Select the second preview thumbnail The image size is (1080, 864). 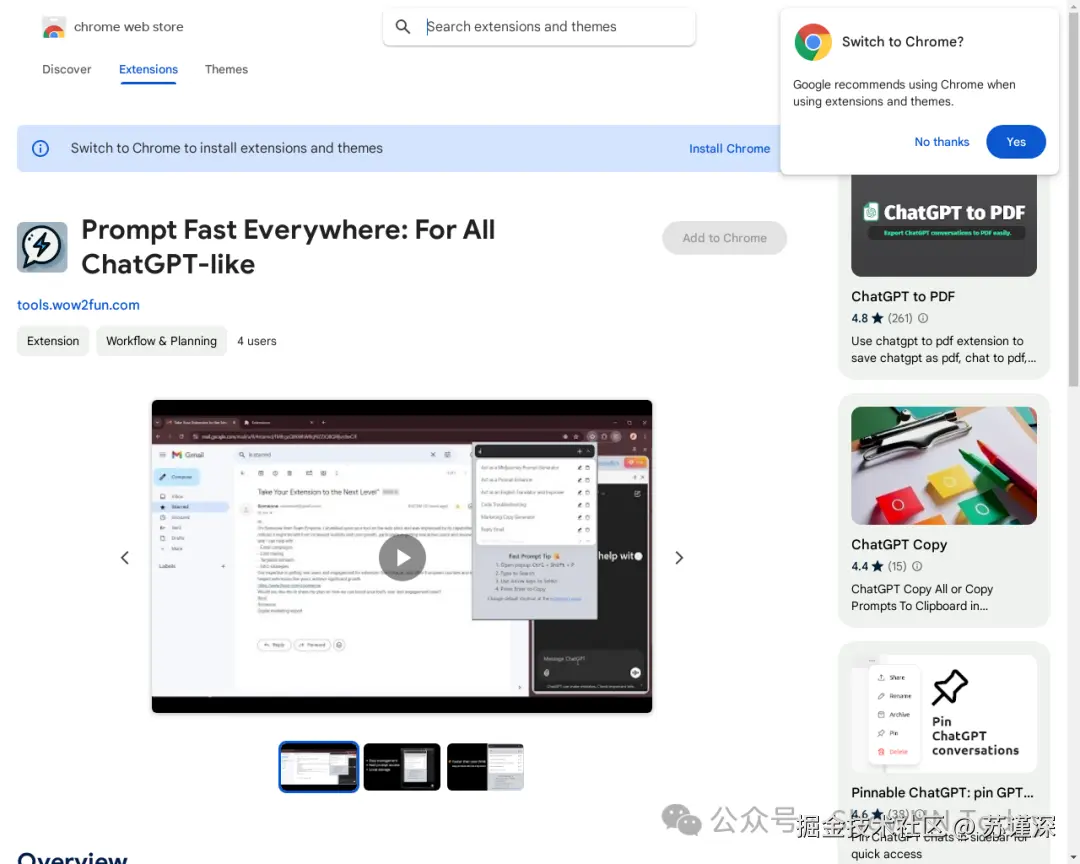(402, 767)
